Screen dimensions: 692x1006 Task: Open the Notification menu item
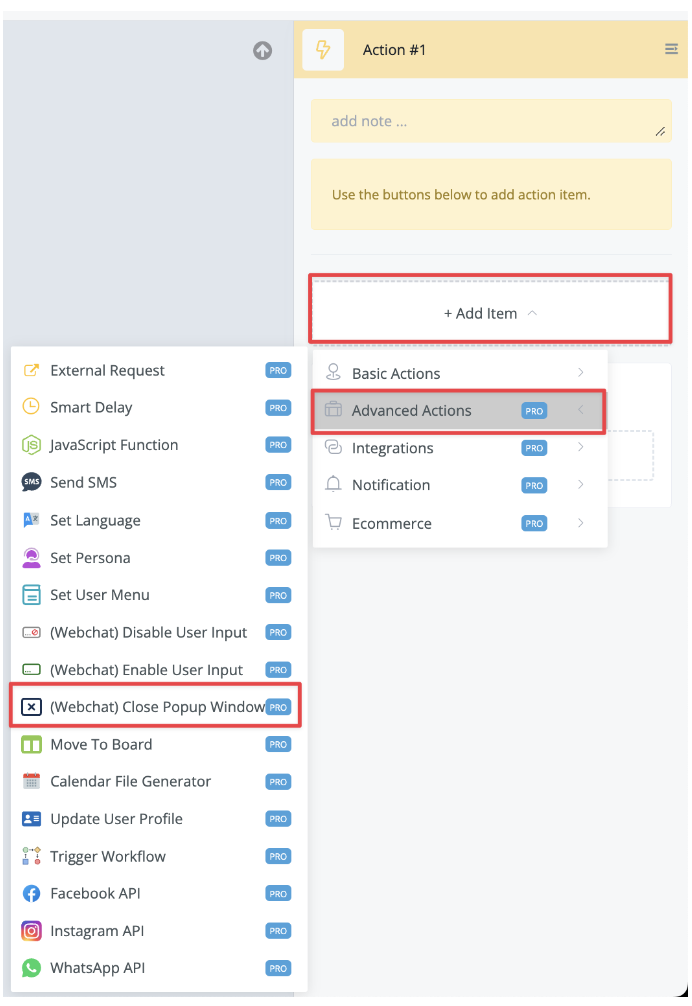pyautogui.click(x=459, y=485)
